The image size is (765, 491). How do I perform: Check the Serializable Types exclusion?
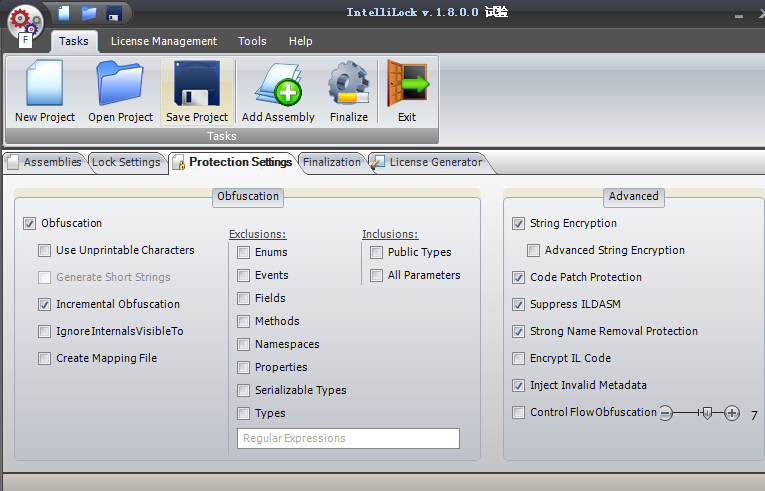pyautogui.click(x=243, y=390)
